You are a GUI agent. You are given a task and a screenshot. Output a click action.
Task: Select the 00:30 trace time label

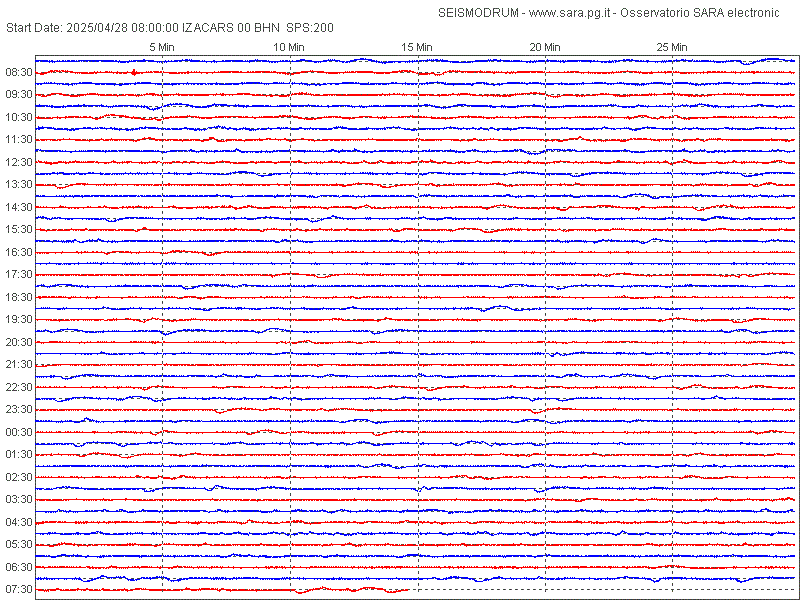tap(19, 432)
